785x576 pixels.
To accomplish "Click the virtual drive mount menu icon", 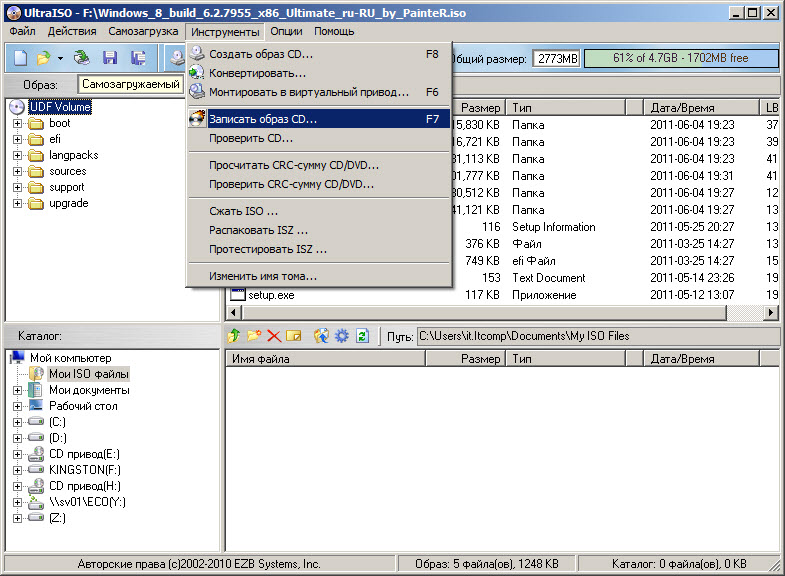I will click(x=197, y=92).
